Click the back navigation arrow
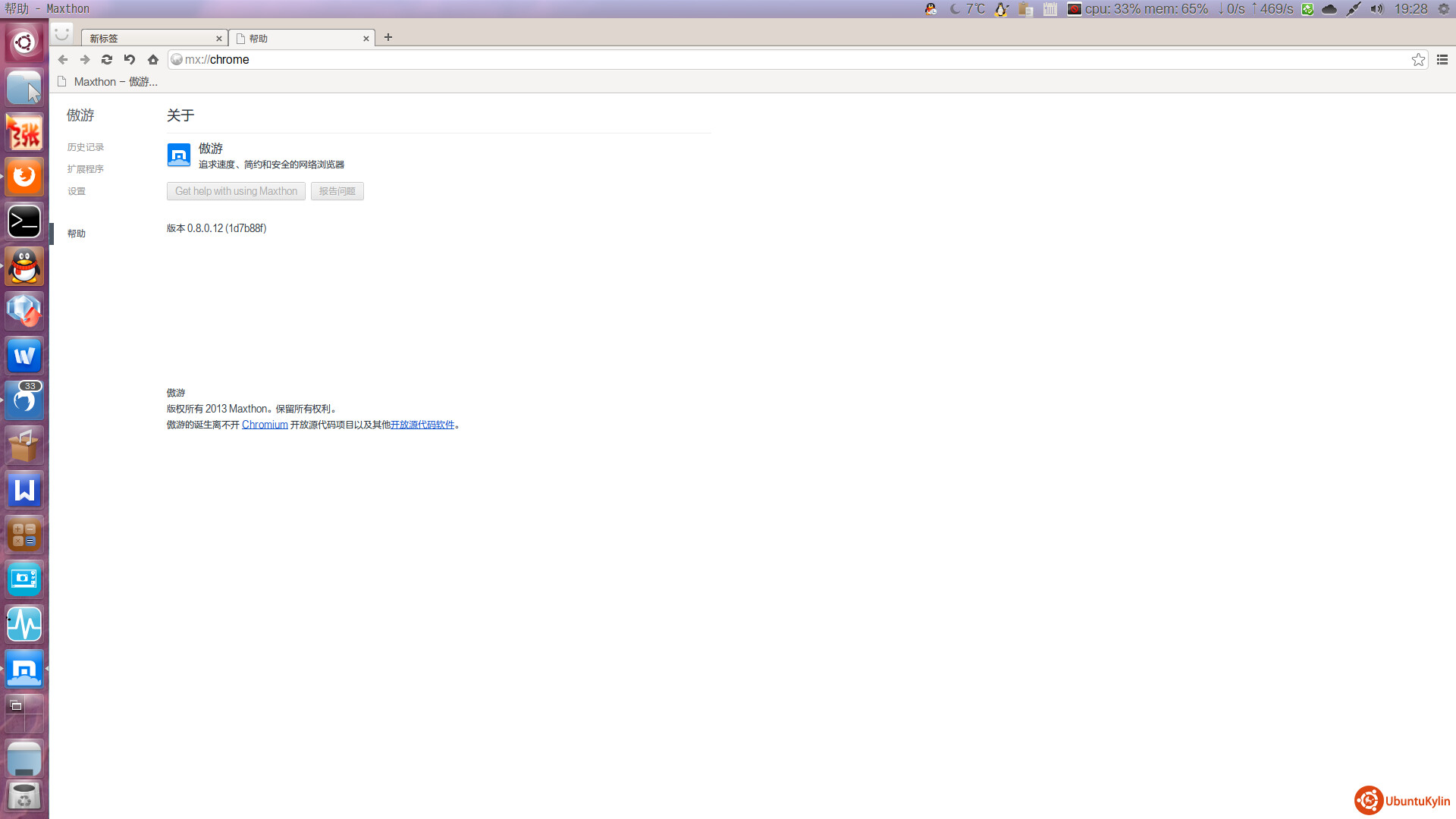Viewport: 1456px width, 819px height. pos(63,60)
